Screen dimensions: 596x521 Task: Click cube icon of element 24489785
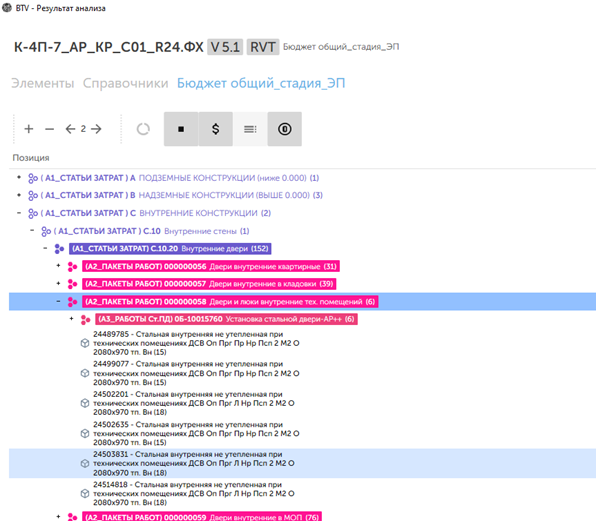85,343
